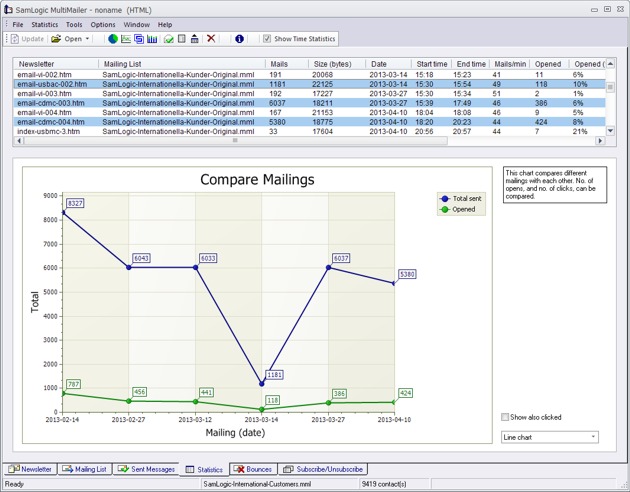Click the gray page toolbar icon

[x=182, y=39]
